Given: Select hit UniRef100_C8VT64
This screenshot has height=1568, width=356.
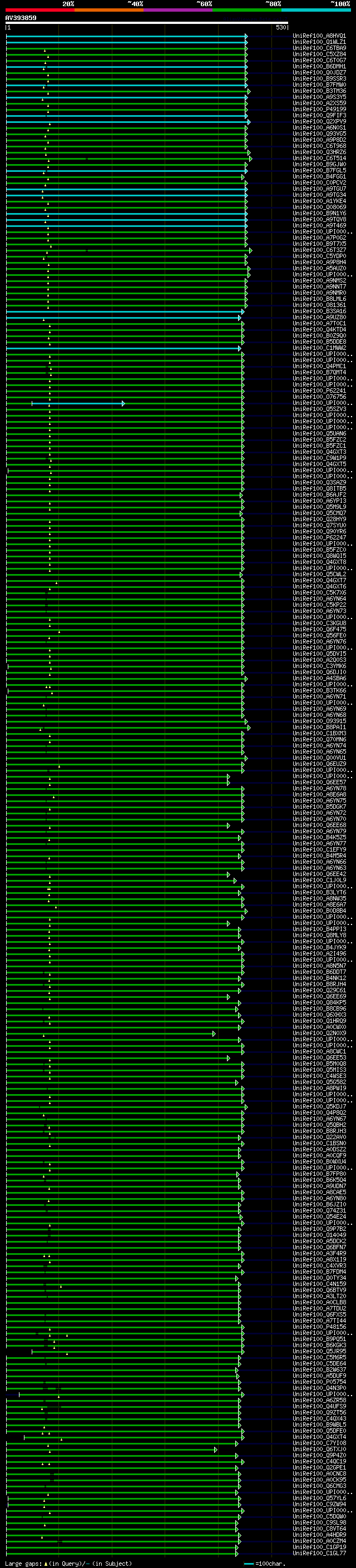Looking at the screenshot, I should click(x=319, y=1529).
